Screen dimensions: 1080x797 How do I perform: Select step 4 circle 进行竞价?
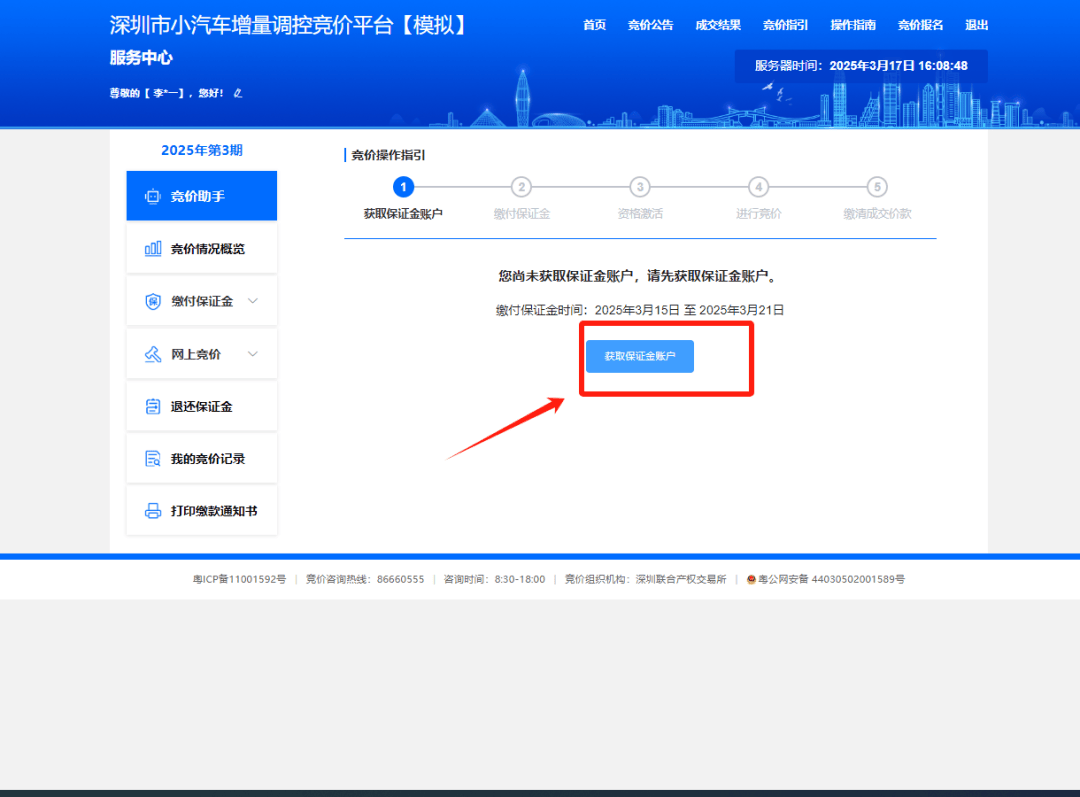(x=759, y=187)
